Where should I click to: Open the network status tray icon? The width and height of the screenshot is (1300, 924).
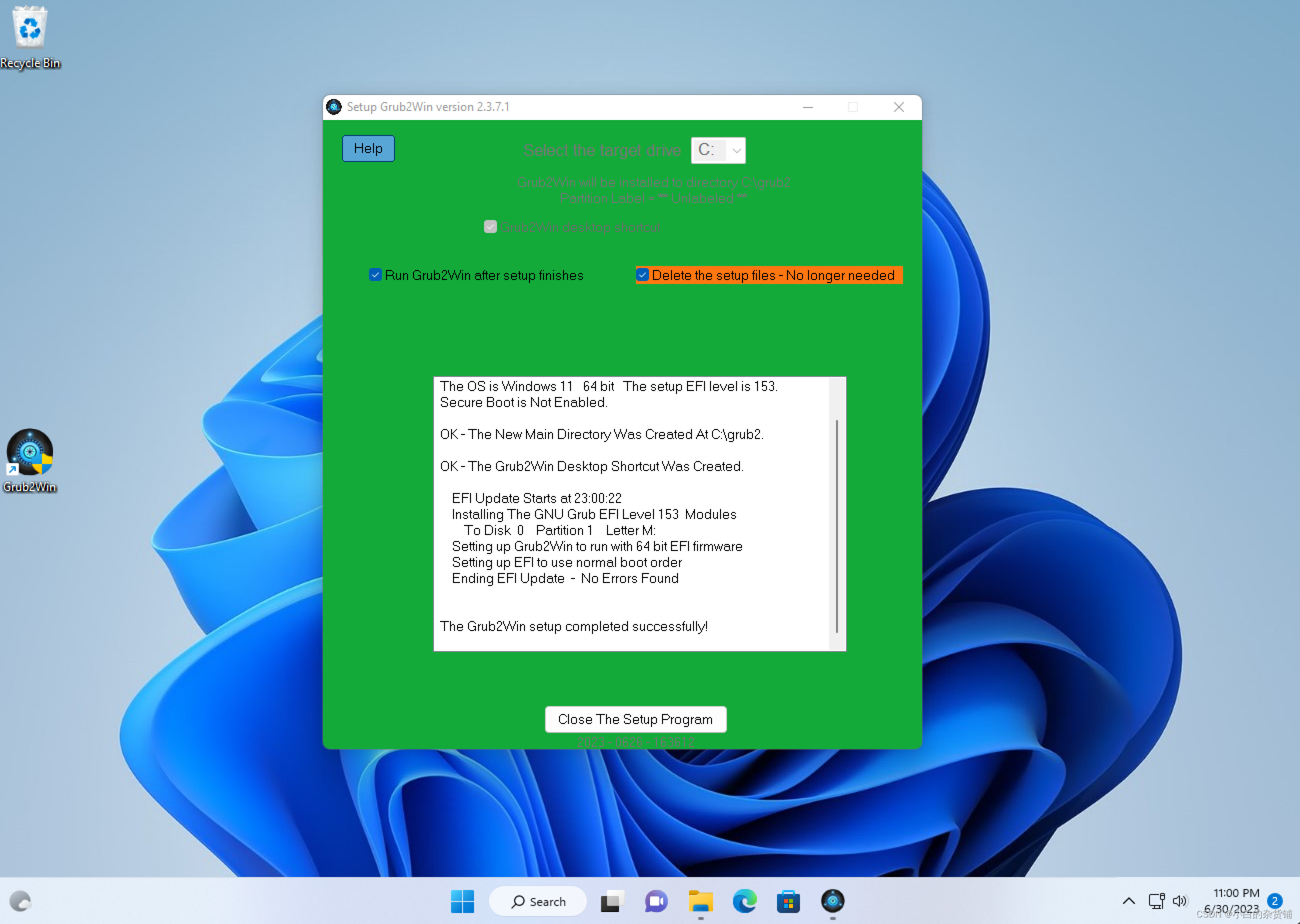point(1156,901)
